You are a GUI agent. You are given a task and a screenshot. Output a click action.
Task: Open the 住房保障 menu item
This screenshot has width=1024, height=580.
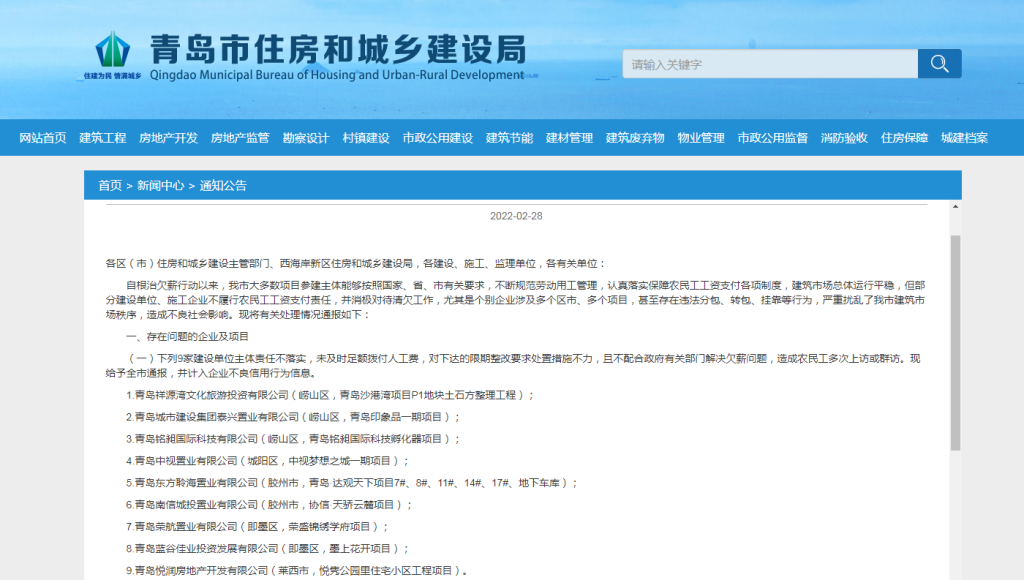904,138
